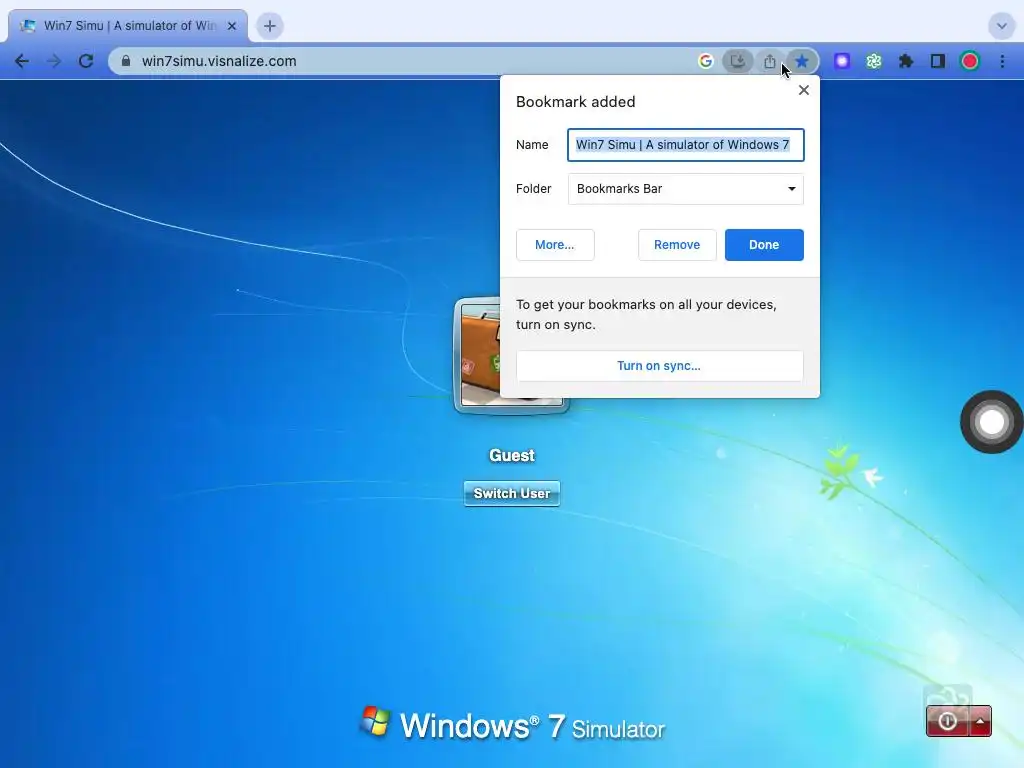This screenshot has height=768, width=1024.
Task: Click the green ChatGPT-style extension icon
Action: [874, 61]
